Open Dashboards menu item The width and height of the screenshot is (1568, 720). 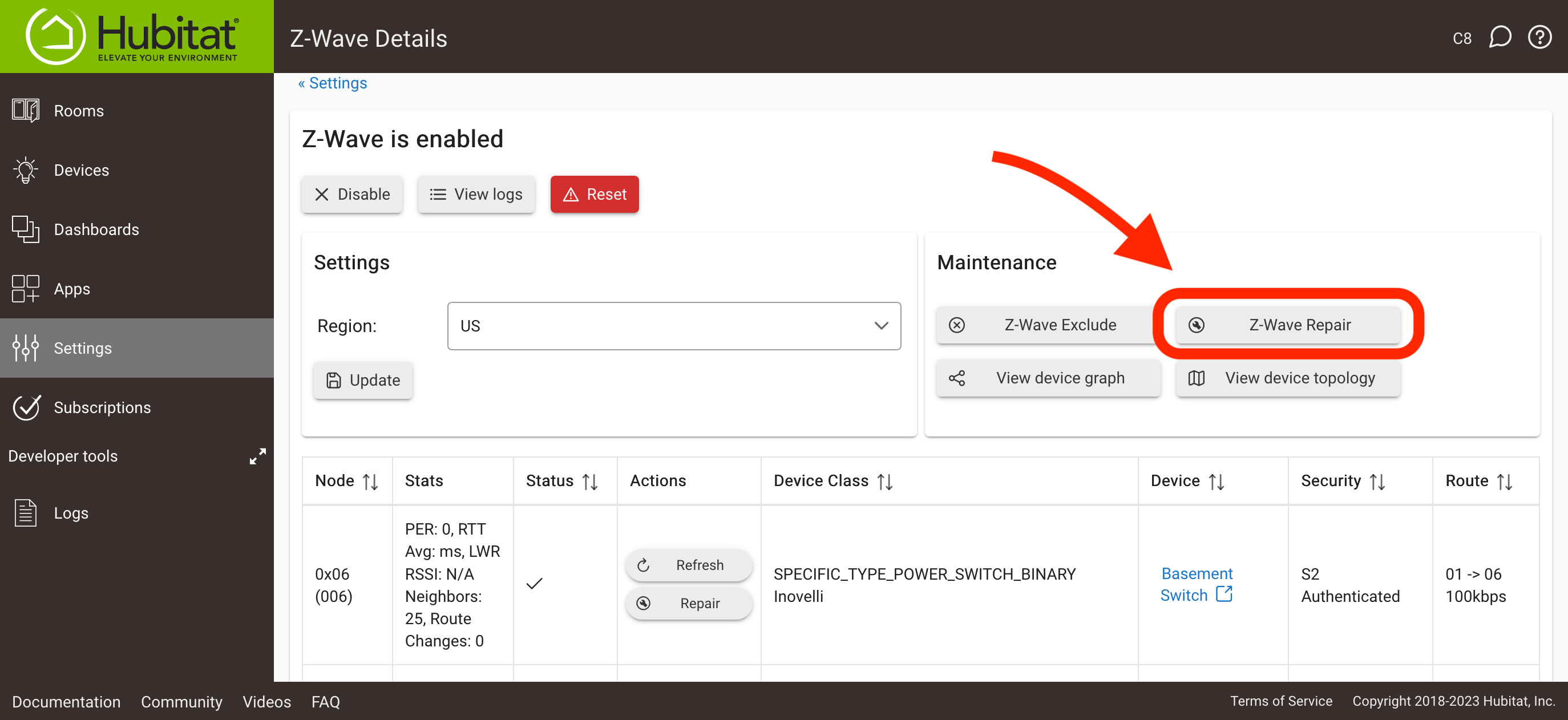tap(137, 229)
